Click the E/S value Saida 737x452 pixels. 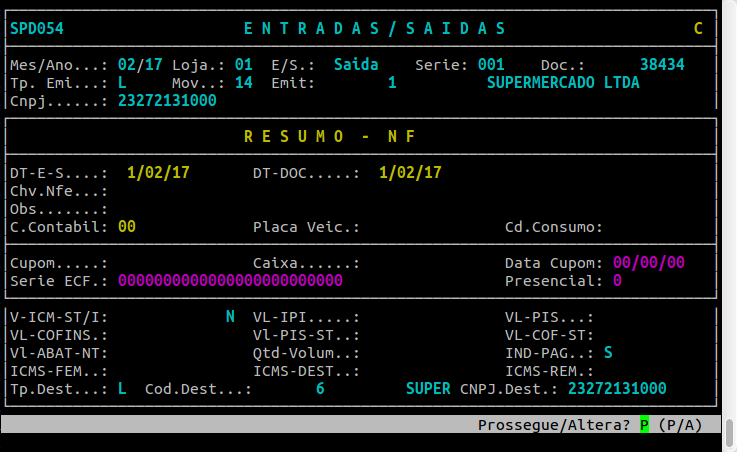(x=356, y=65)
